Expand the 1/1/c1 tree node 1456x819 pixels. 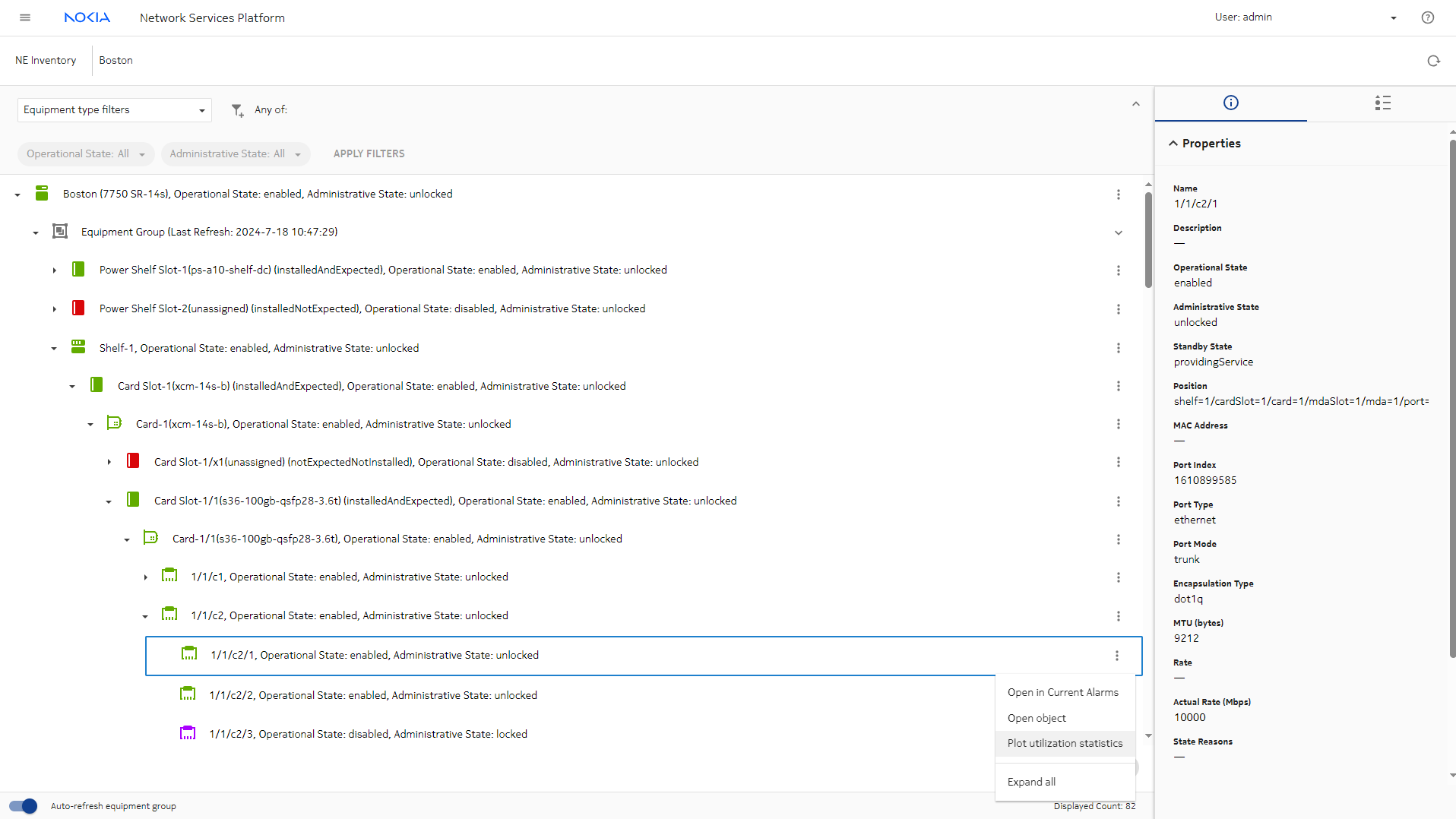[145, 577]
